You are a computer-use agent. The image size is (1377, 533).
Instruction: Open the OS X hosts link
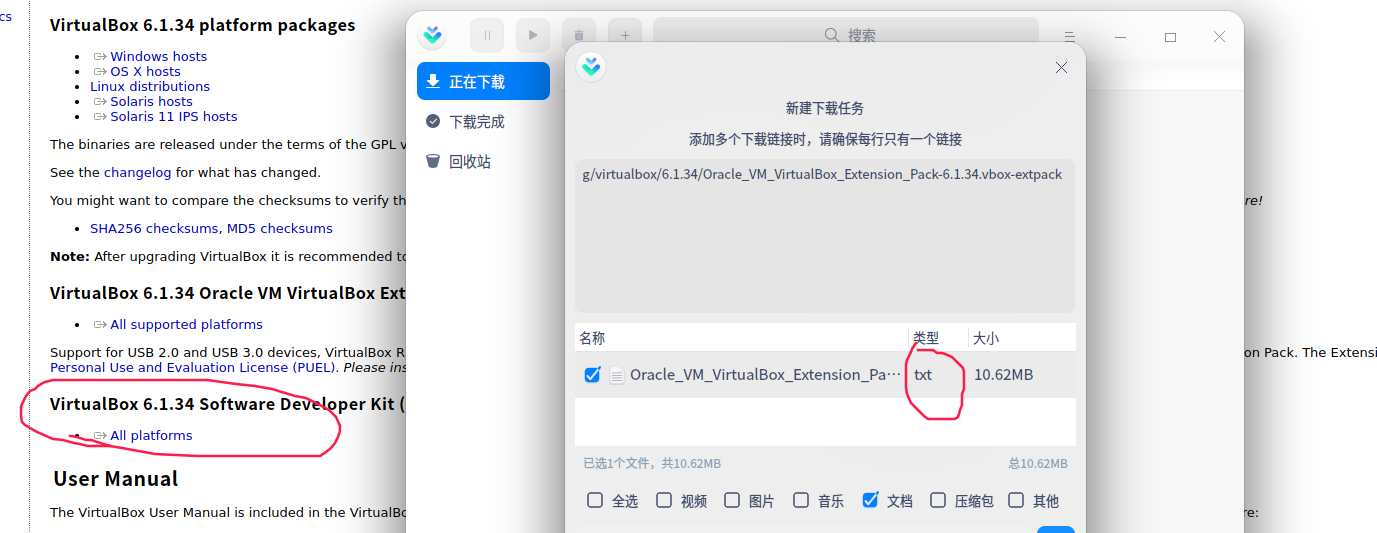point(145,71)
